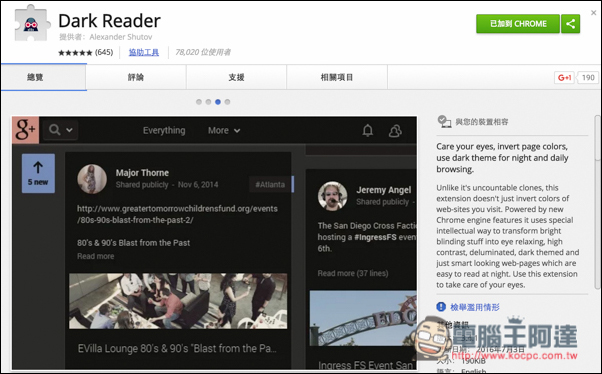Expand the More dropdown in Google+ header
Image resolution: width=602 pixels, height=374 pixels.
coord(224,131)
